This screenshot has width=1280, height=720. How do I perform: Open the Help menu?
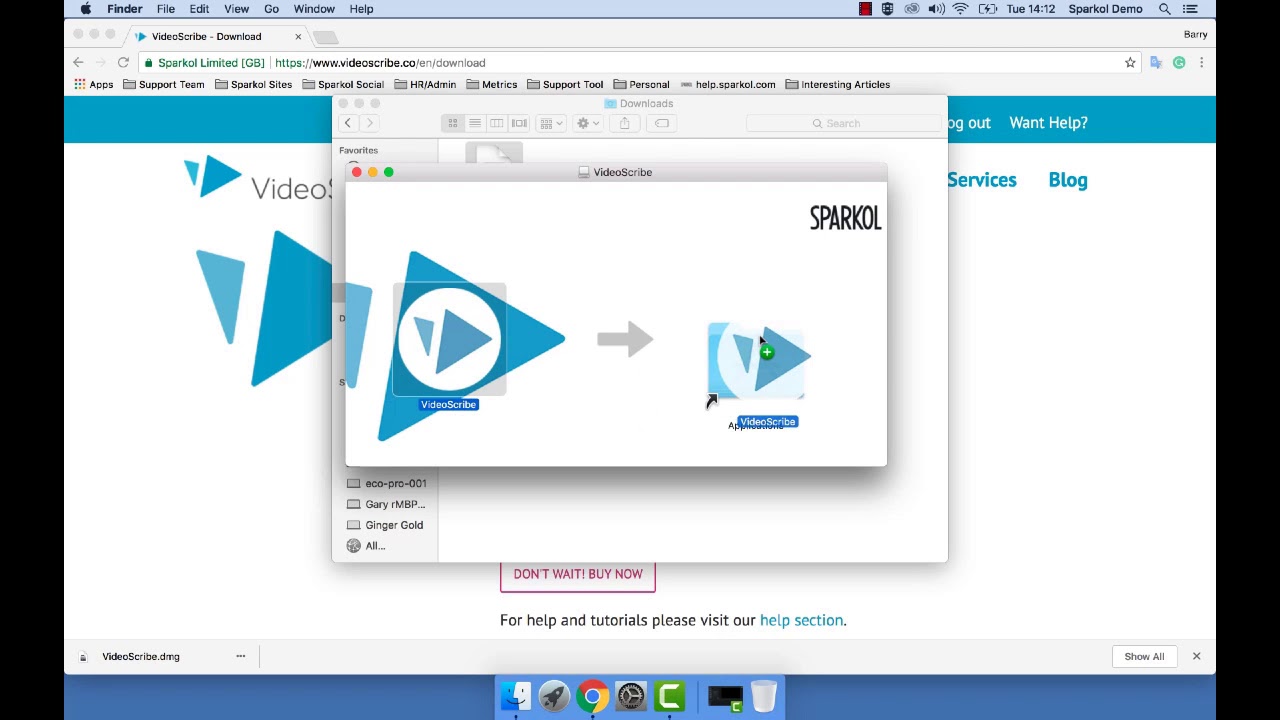(361, 9)
